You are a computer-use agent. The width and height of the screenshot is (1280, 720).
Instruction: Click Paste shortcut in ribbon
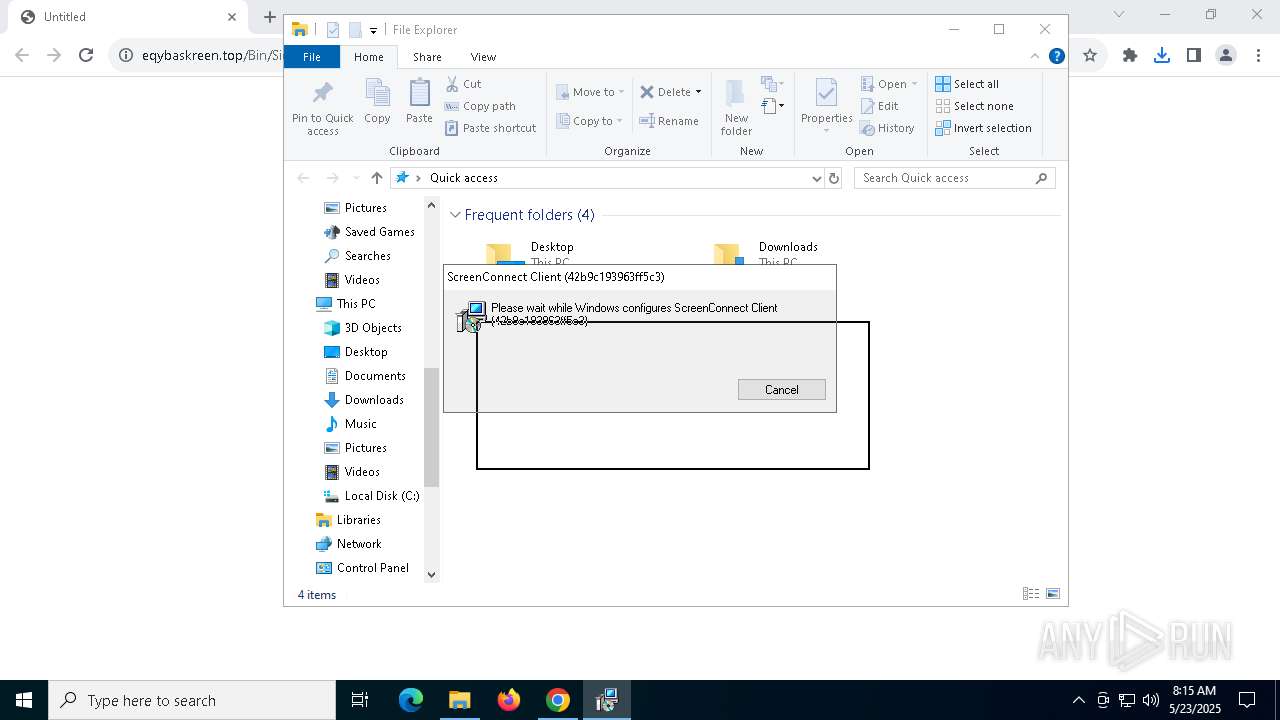pos(490,128)
